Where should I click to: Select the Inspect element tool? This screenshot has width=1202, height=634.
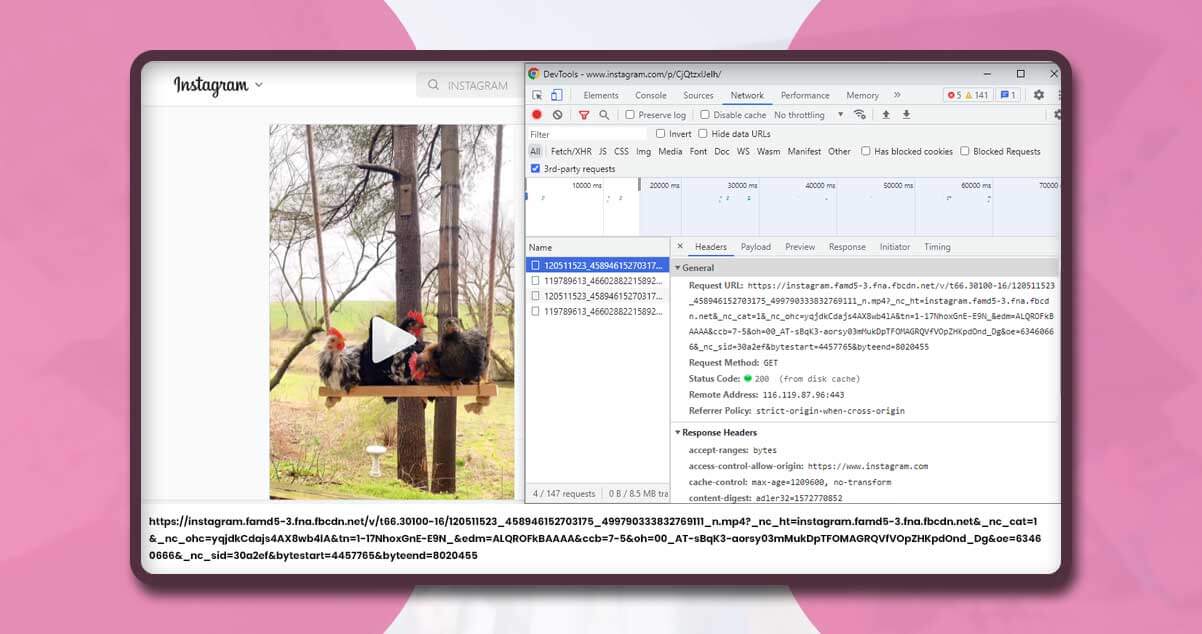pyautogui.click(x=536, y=94)
